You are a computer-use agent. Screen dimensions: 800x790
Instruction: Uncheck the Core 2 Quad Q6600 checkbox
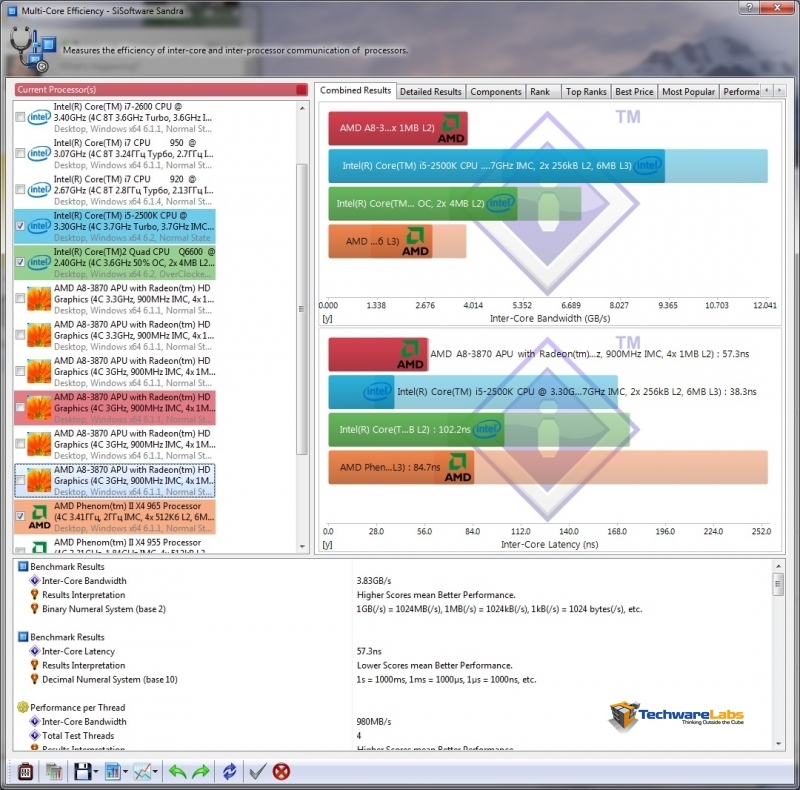coord(20,262)
